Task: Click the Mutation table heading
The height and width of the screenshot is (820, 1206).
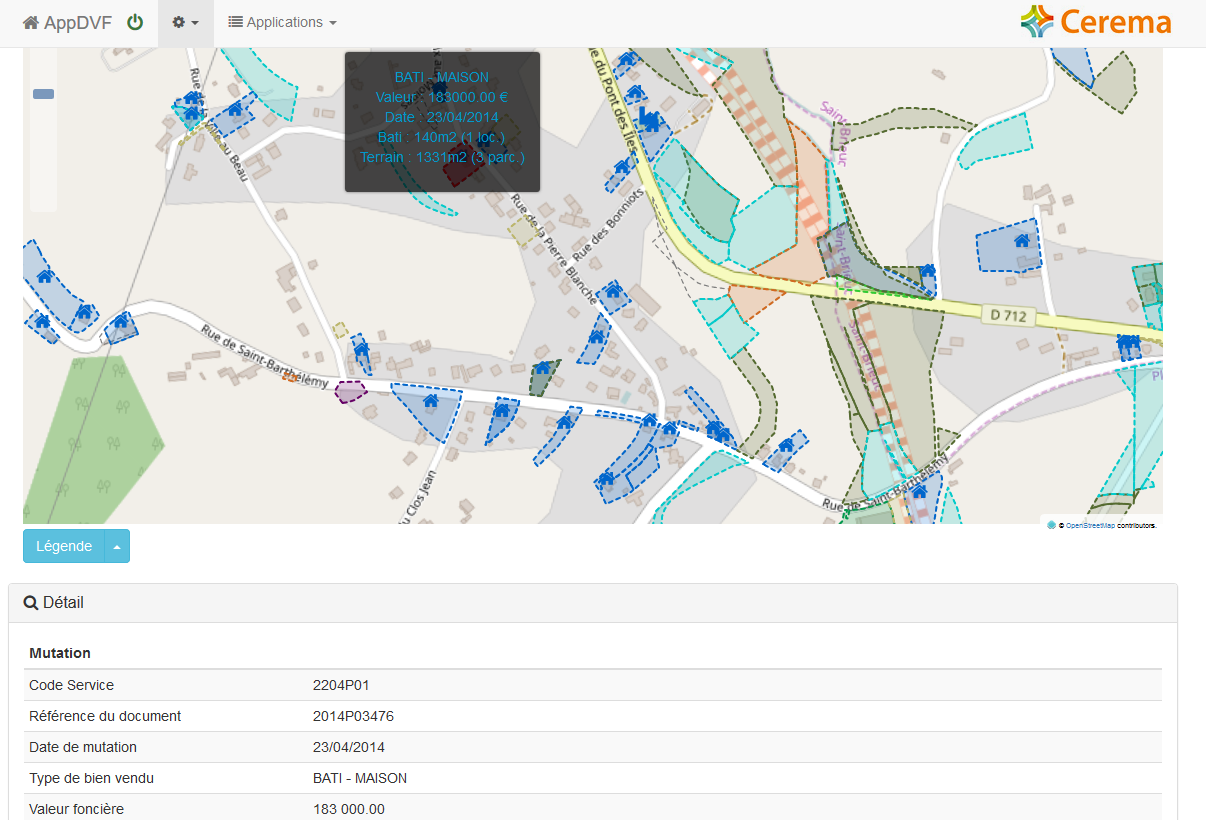Action: pos(60,653)
